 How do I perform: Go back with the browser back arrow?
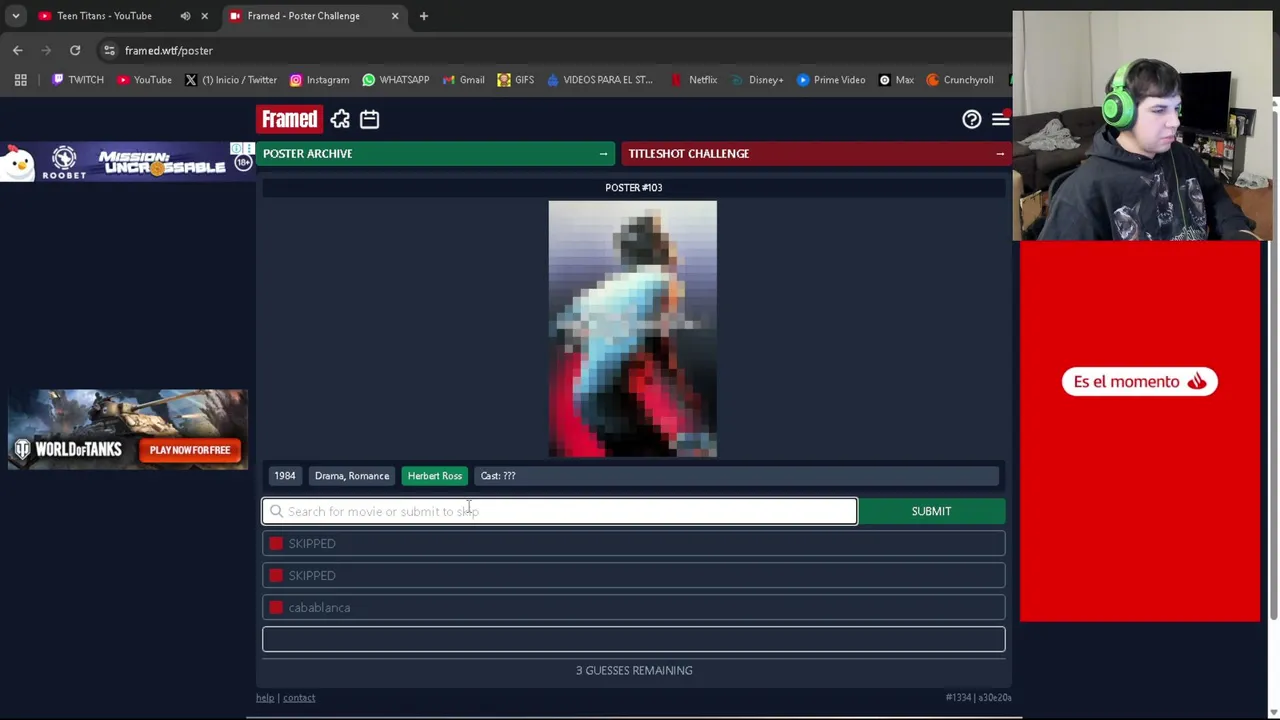(x=18, y=50)
